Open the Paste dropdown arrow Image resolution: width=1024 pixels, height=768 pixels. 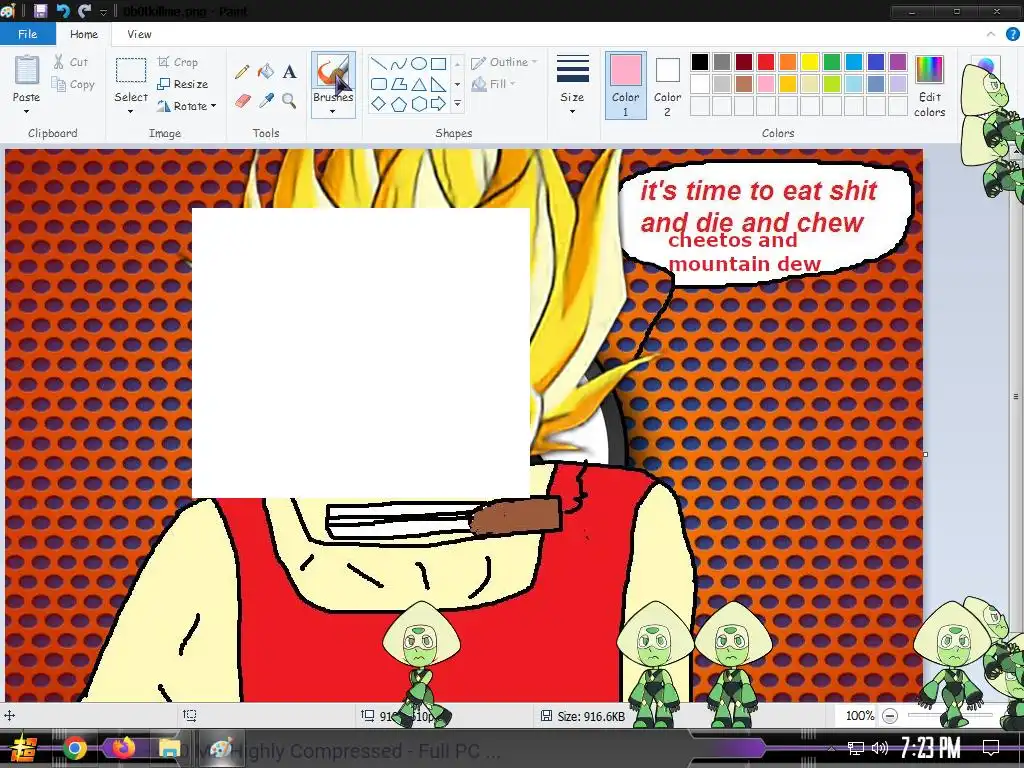(26, 112)
